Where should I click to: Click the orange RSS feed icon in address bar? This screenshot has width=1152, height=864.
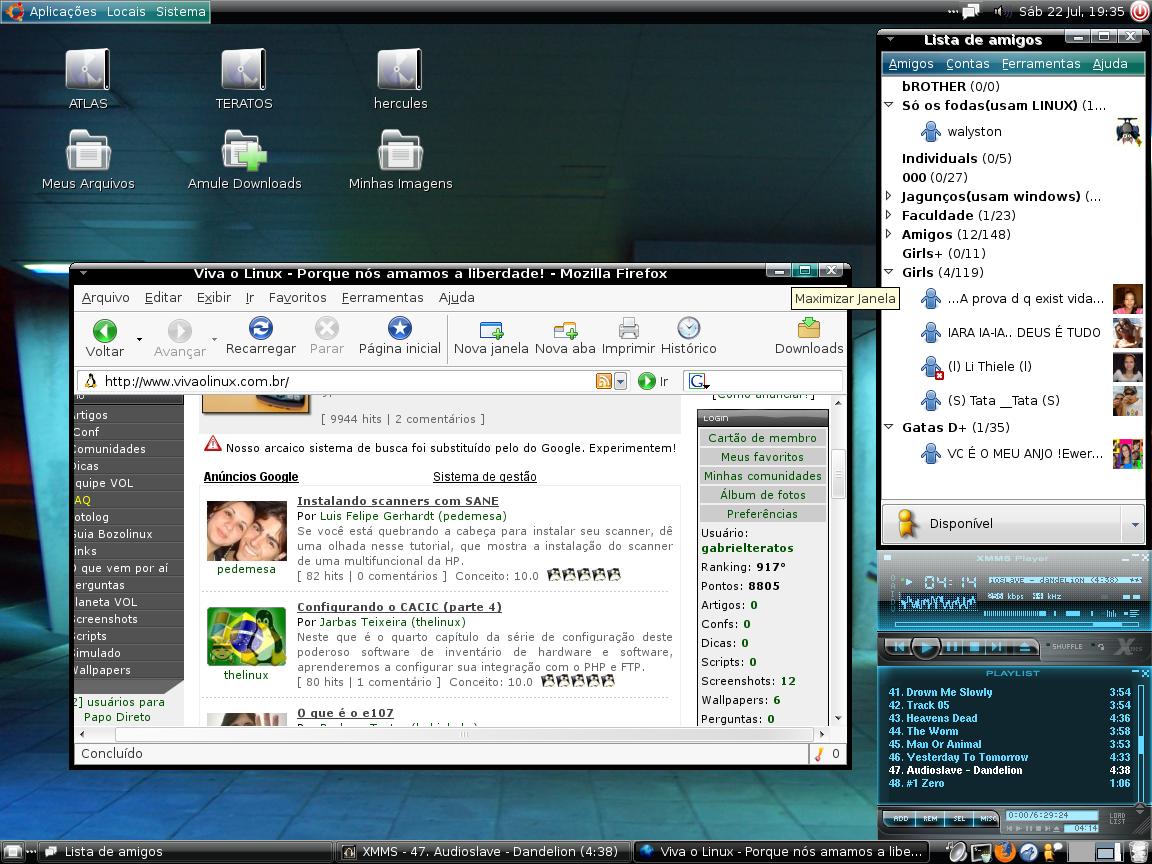tap(603, 381)
